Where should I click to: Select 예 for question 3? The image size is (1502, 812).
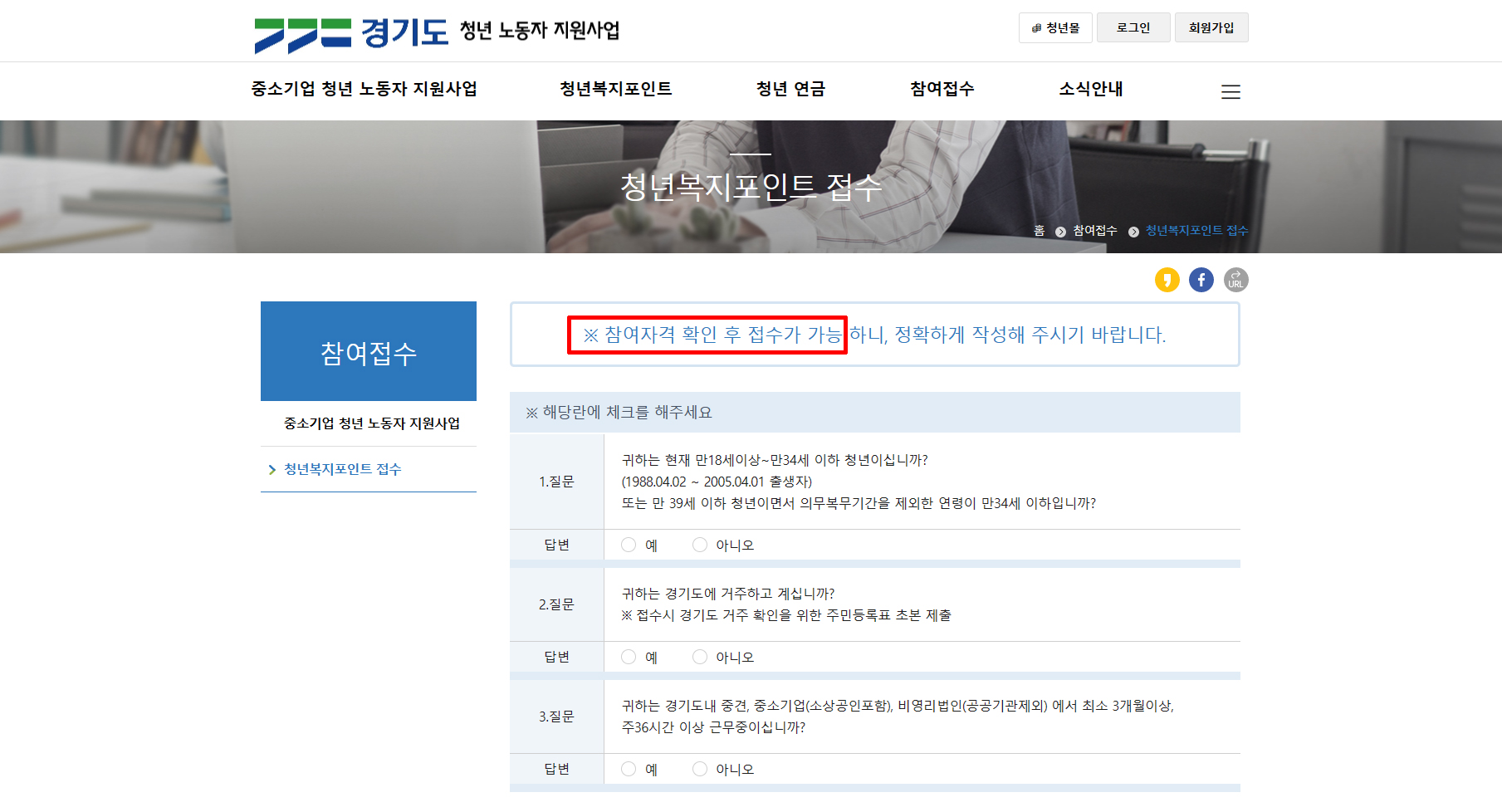pos(629,769)
